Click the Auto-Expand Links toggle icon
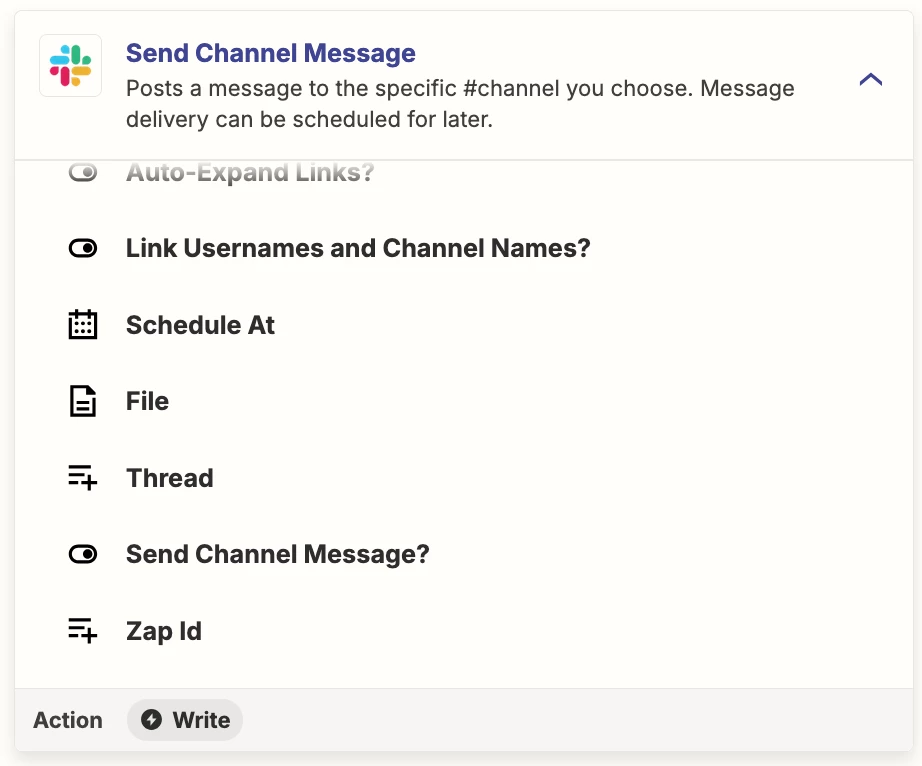 83,173
